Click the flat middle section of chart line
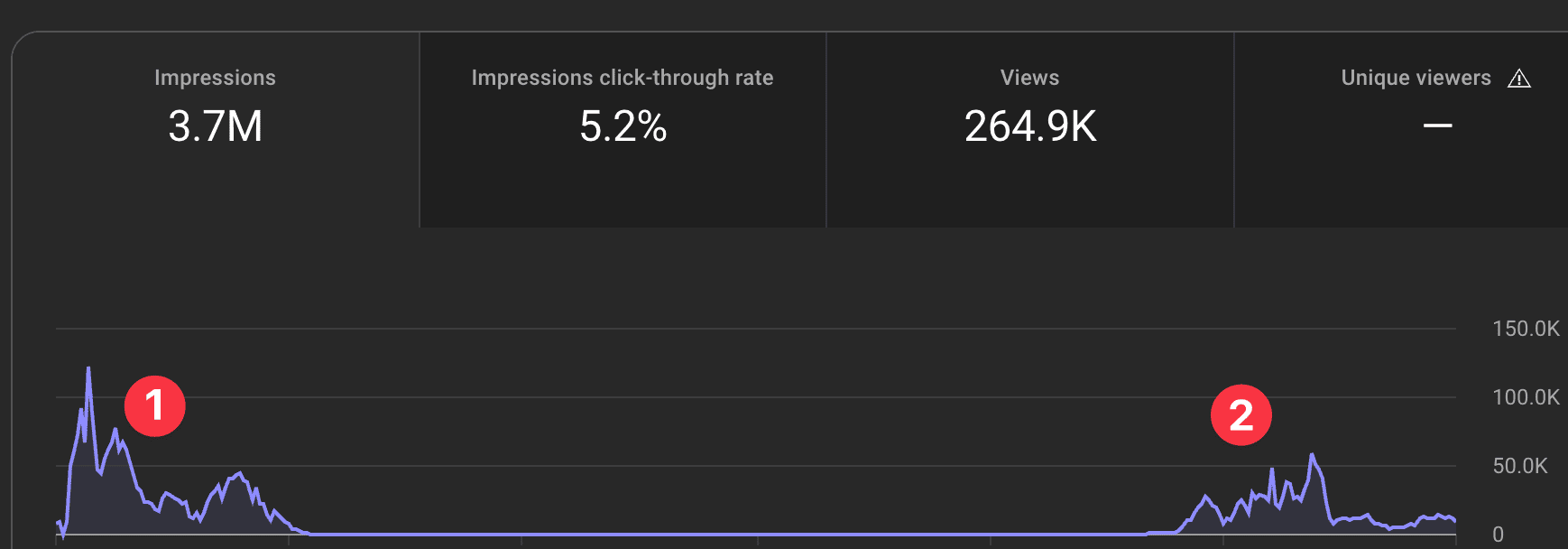1568x549 pixels. click(722, 534)
